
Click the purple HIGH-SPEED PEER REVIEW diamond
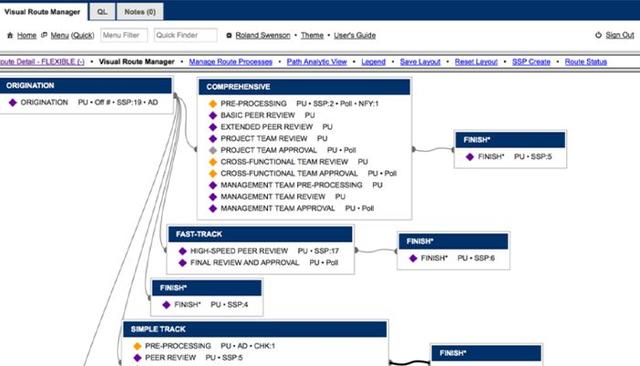[x=182, y=251]
